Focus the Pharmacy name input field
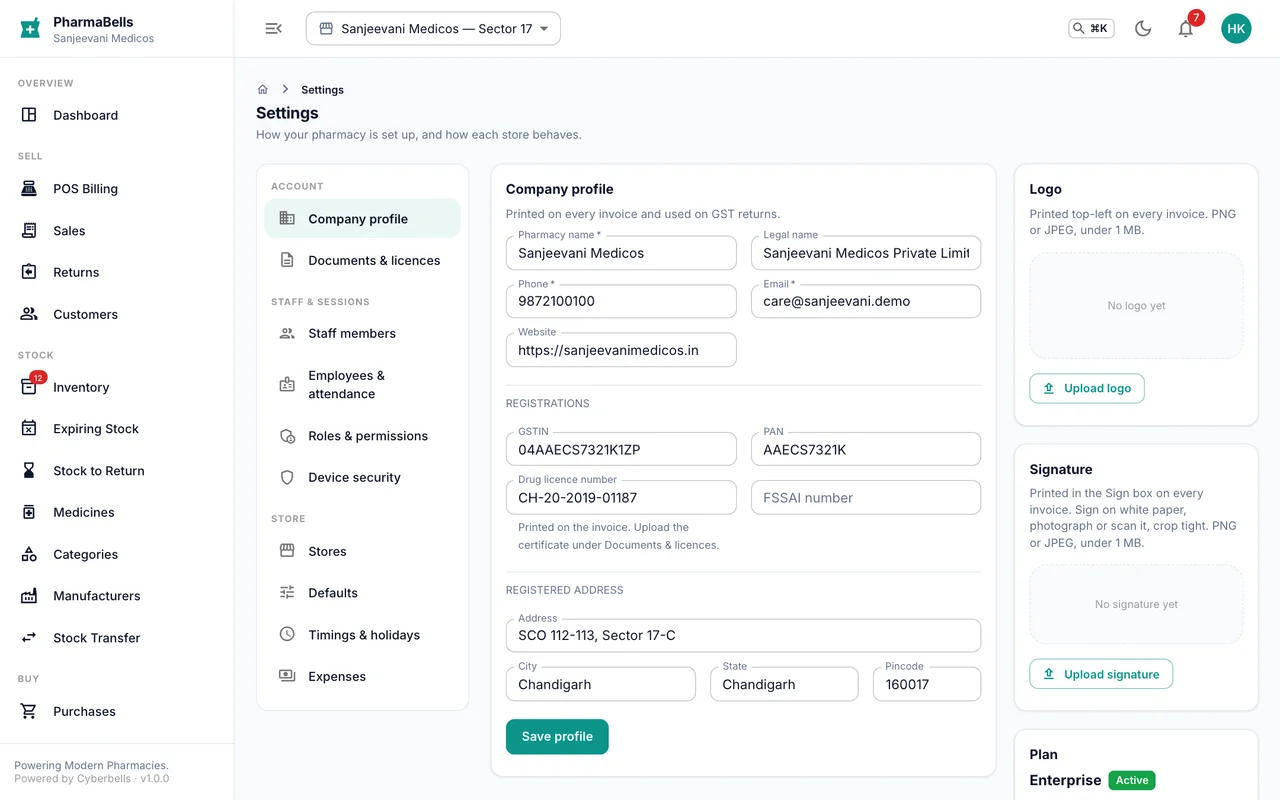Viewport: 1280px width, 800px height. [621, 253]
